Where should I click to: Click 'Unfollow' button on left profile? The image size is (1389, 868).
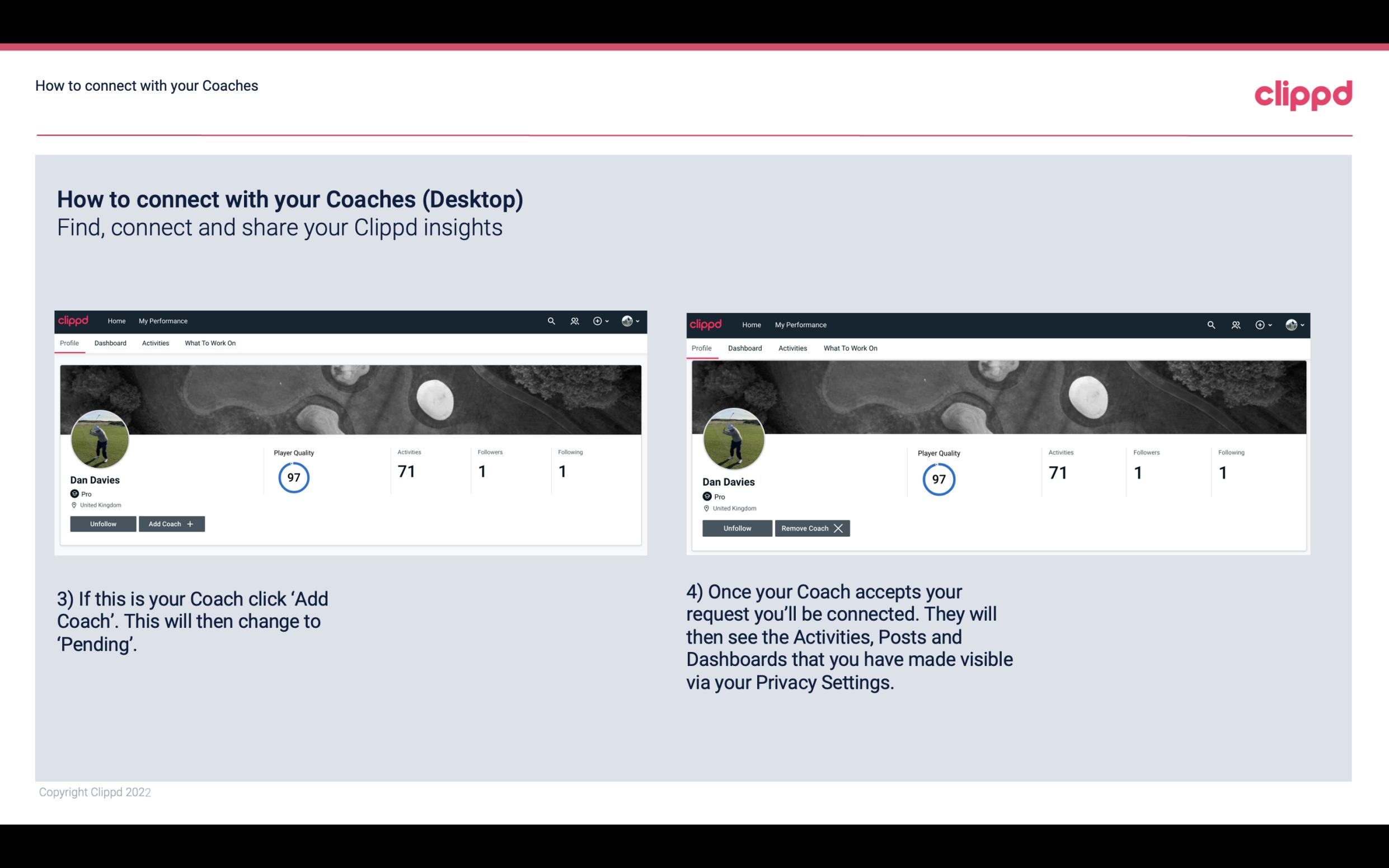102,524
